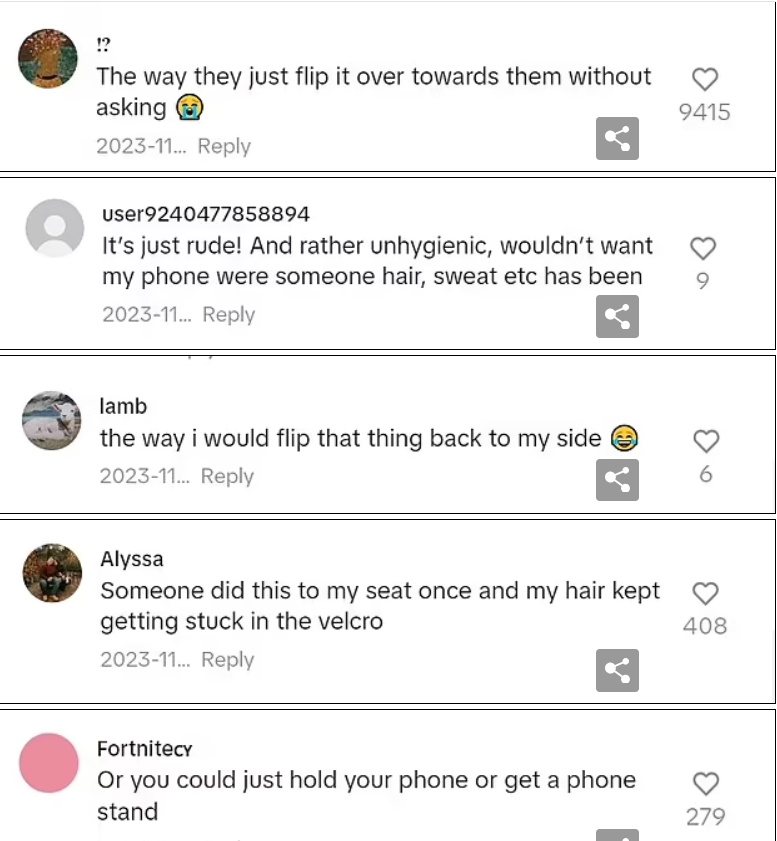This screenshot has height=841, width=777.
Task: Reply to lamb's comment
Action: coord(227,476)
